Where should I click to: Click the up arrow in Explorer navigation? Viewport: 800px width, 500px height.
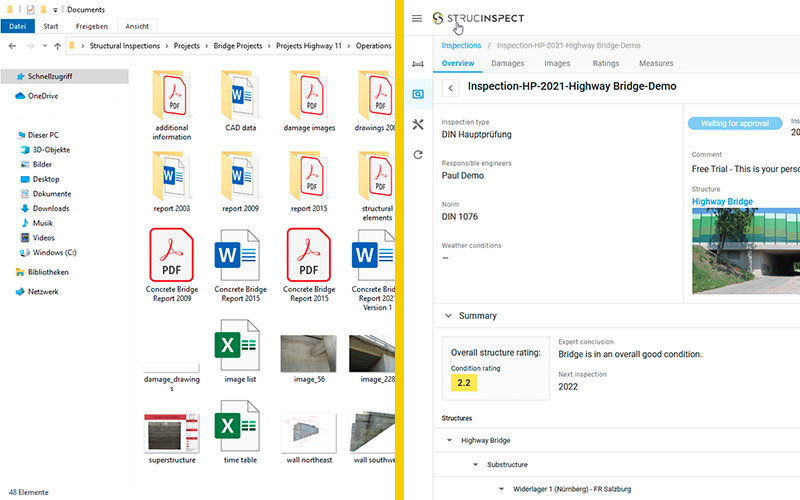57,46
